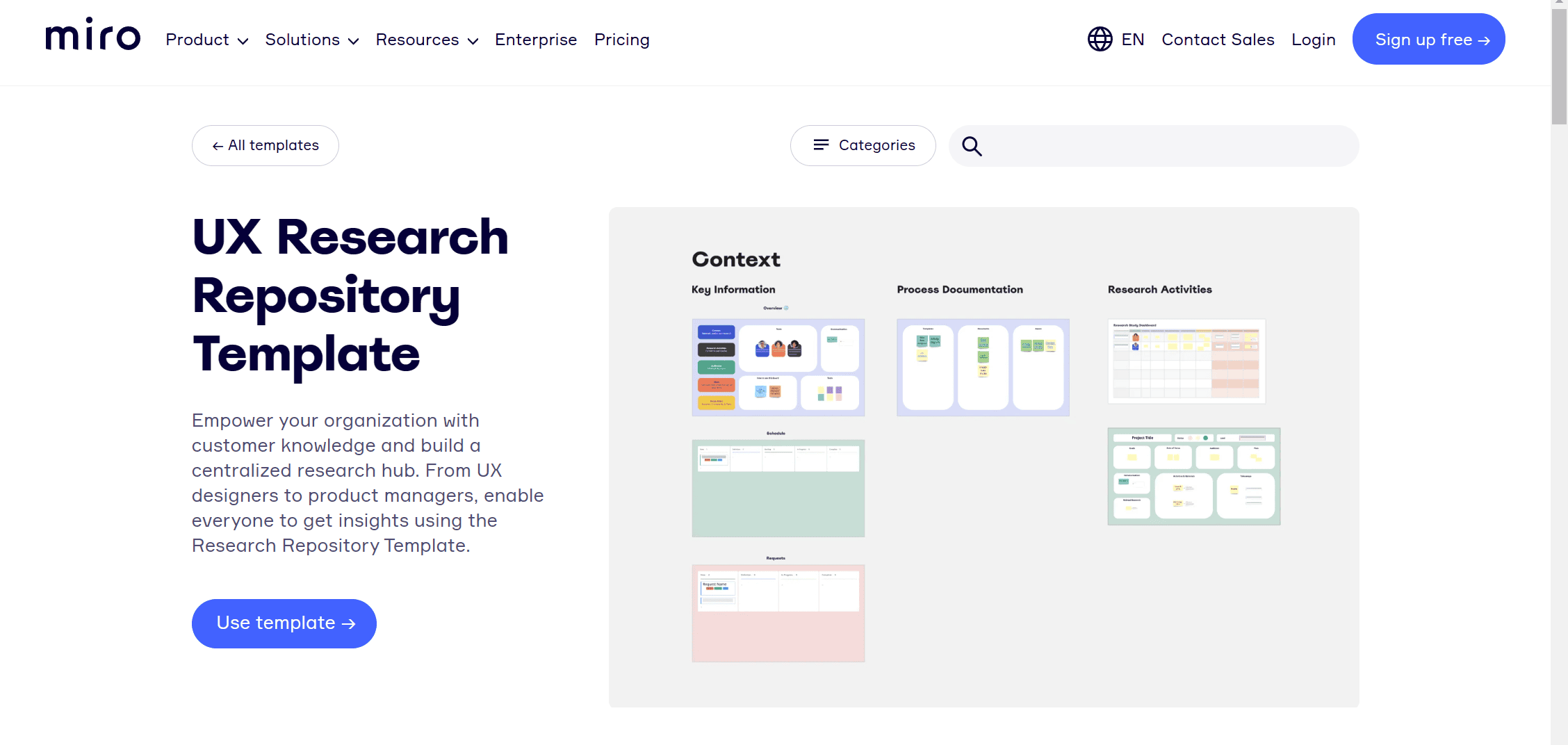Viewport: 1568px width, 745px height.
Task: Click the Categories list icon
Action: pos(821,145)
